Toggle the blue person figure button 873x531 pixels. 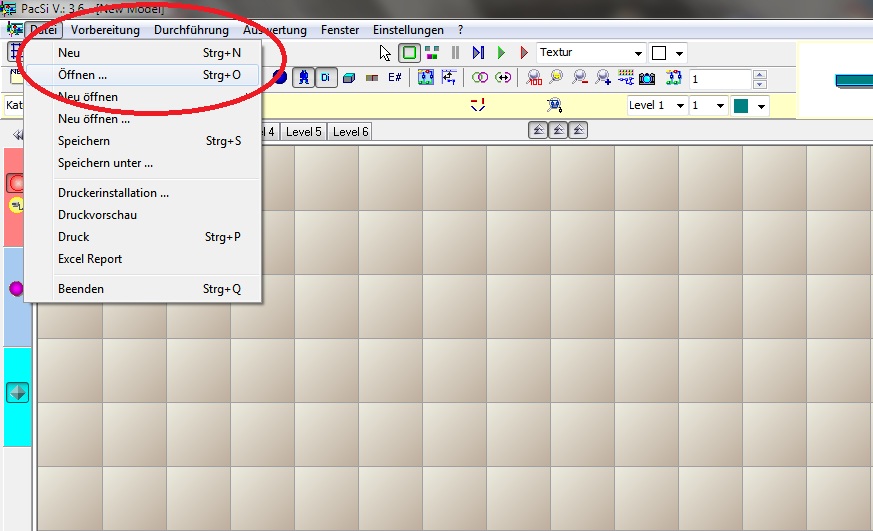(x=303, y=77)
